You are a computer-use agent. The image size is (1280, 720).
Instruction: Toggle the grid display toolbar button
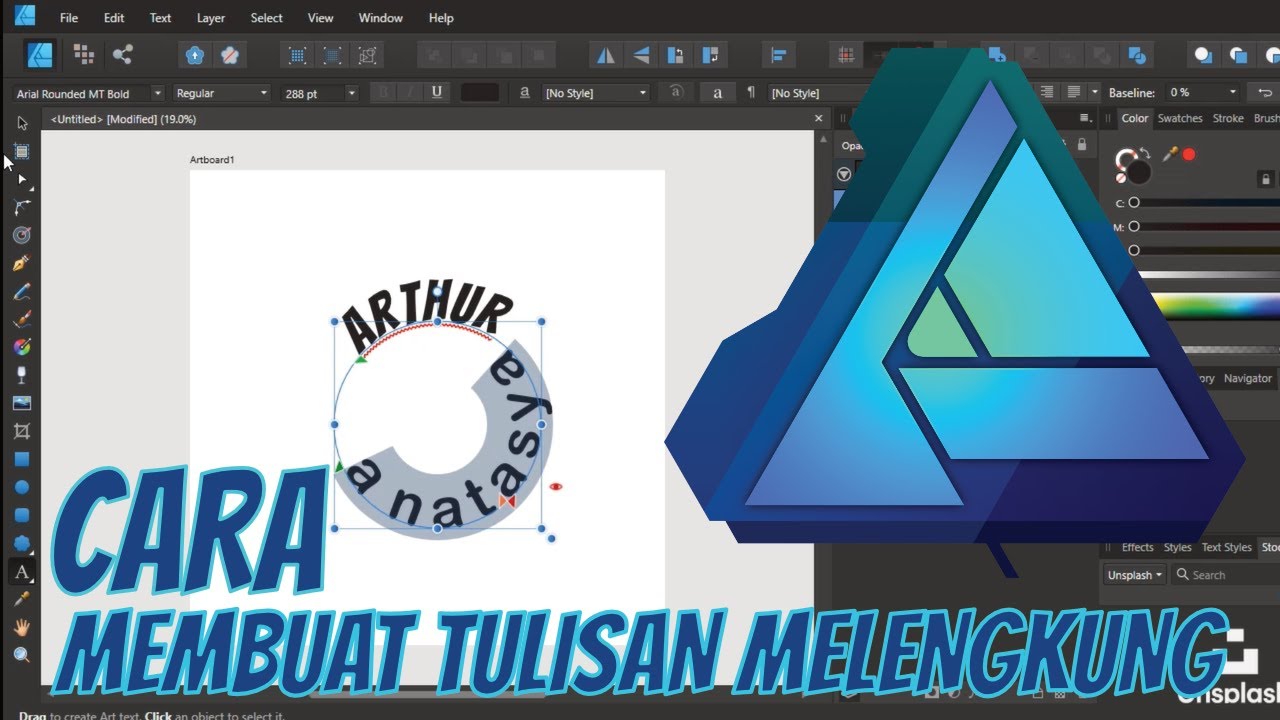(847, 55)
